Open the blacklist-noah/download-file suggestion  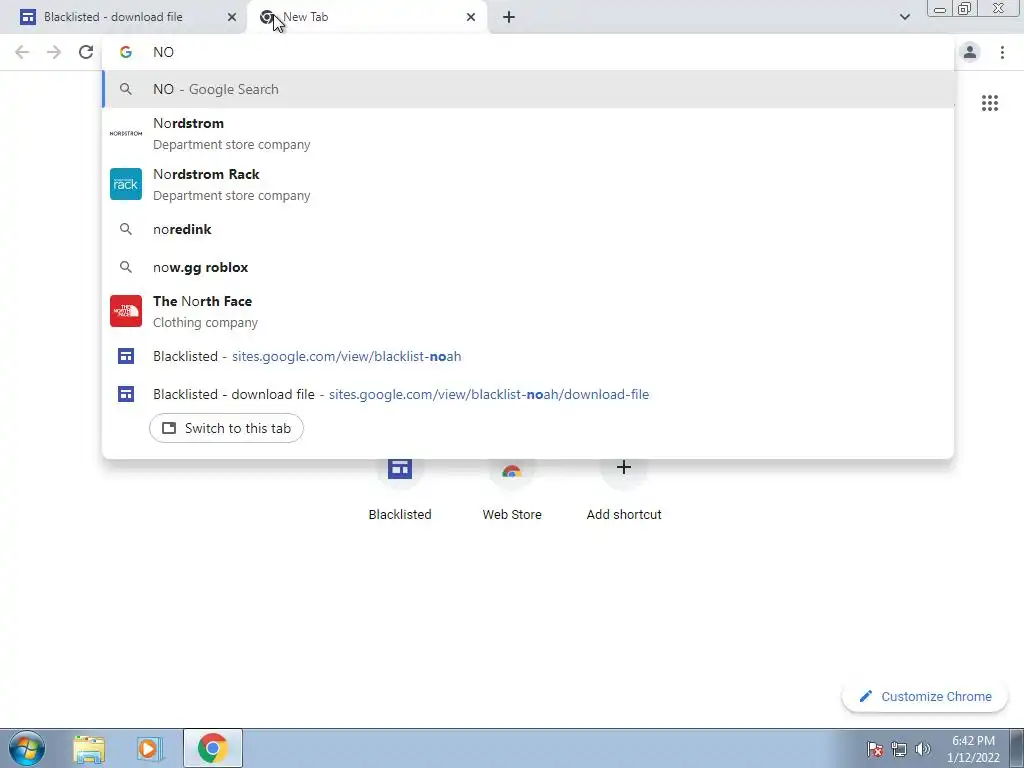tap(528, 394)
